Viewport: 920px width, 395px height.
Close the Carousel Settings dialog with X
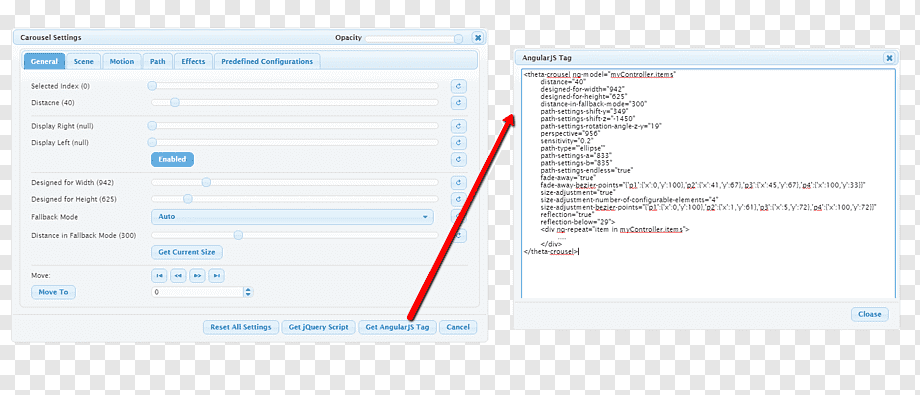pyautogui.click(x=478, y=38)
